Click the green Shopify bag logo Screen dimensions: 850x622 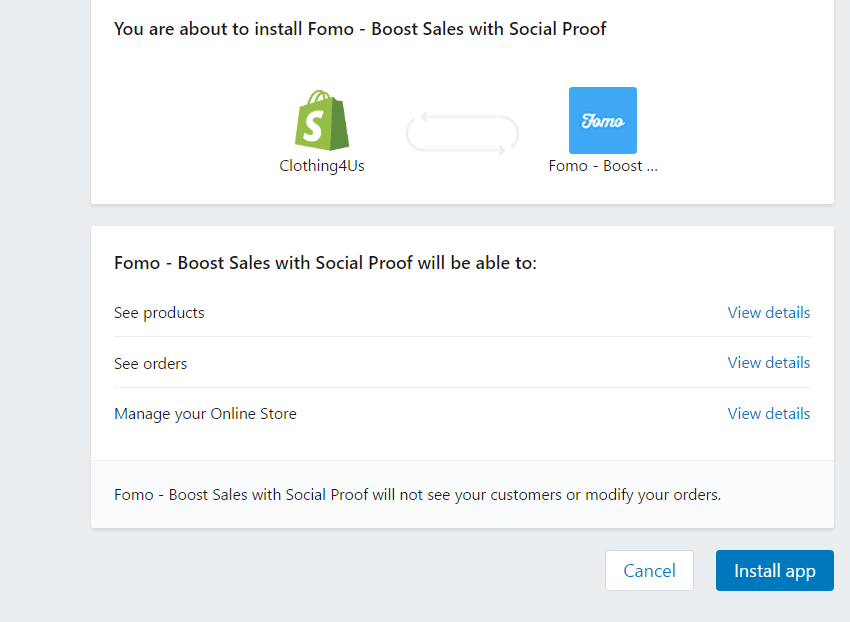322,120
